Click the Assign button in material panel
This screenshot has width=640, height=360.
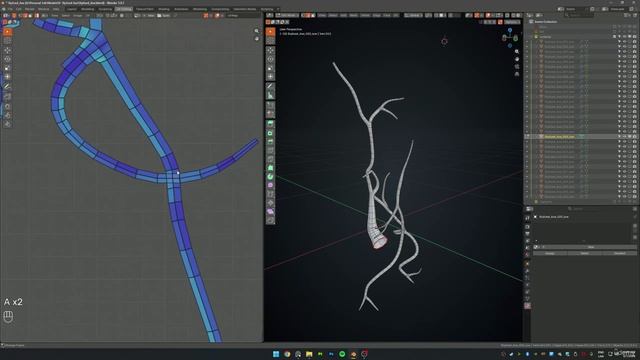550,253
